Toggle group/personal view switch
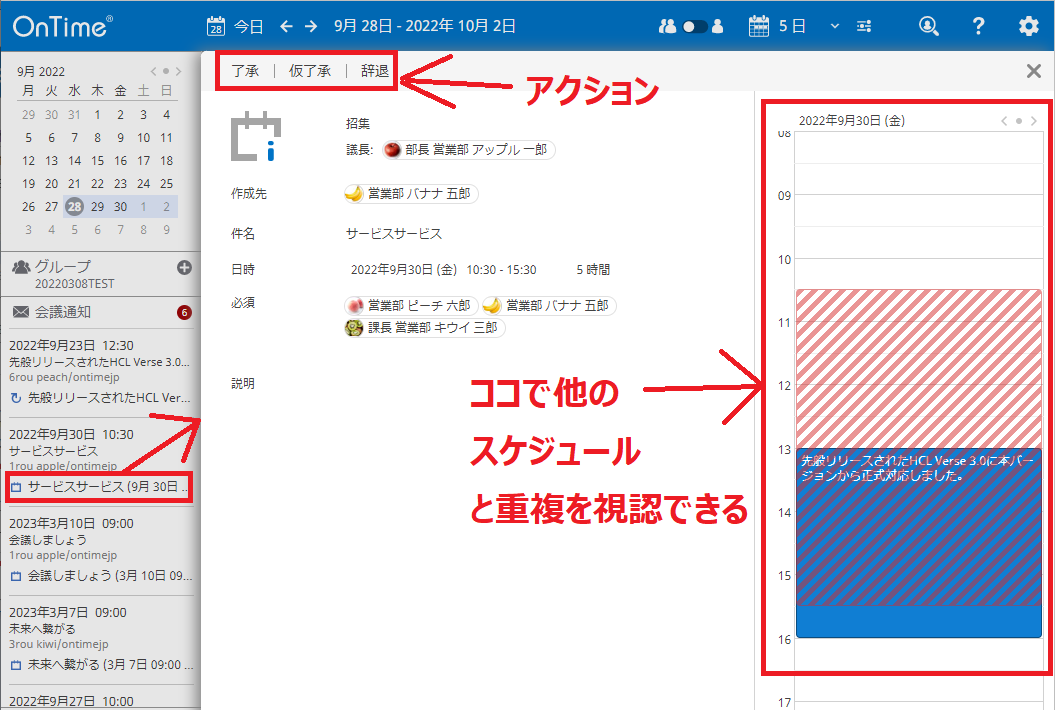The height and width of the screenshot is (710, 1055). point(695,26)
